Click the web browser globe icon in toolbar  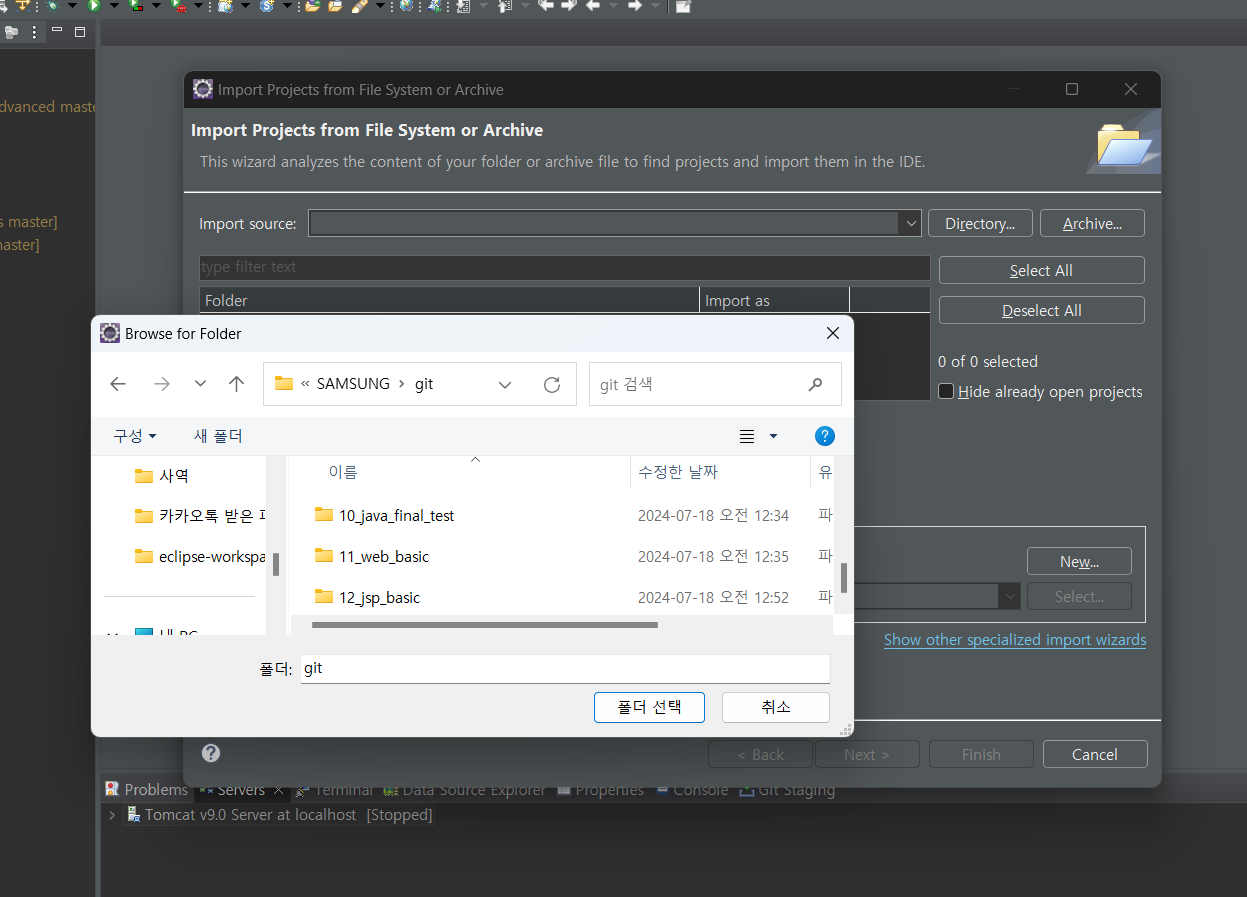point(406,6)
